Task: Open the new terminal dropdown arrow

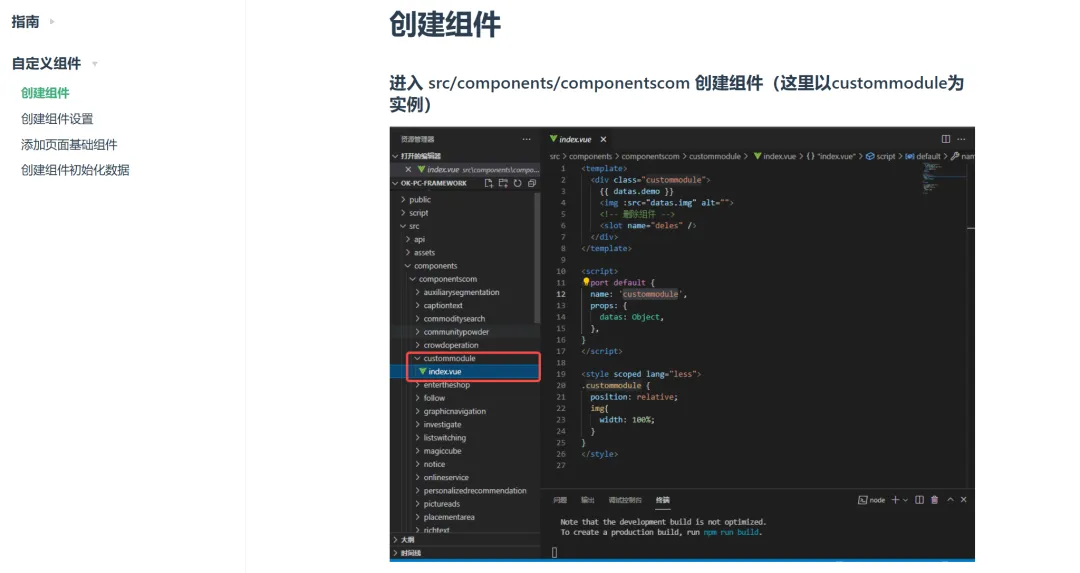Action: [x=905, y=500]
